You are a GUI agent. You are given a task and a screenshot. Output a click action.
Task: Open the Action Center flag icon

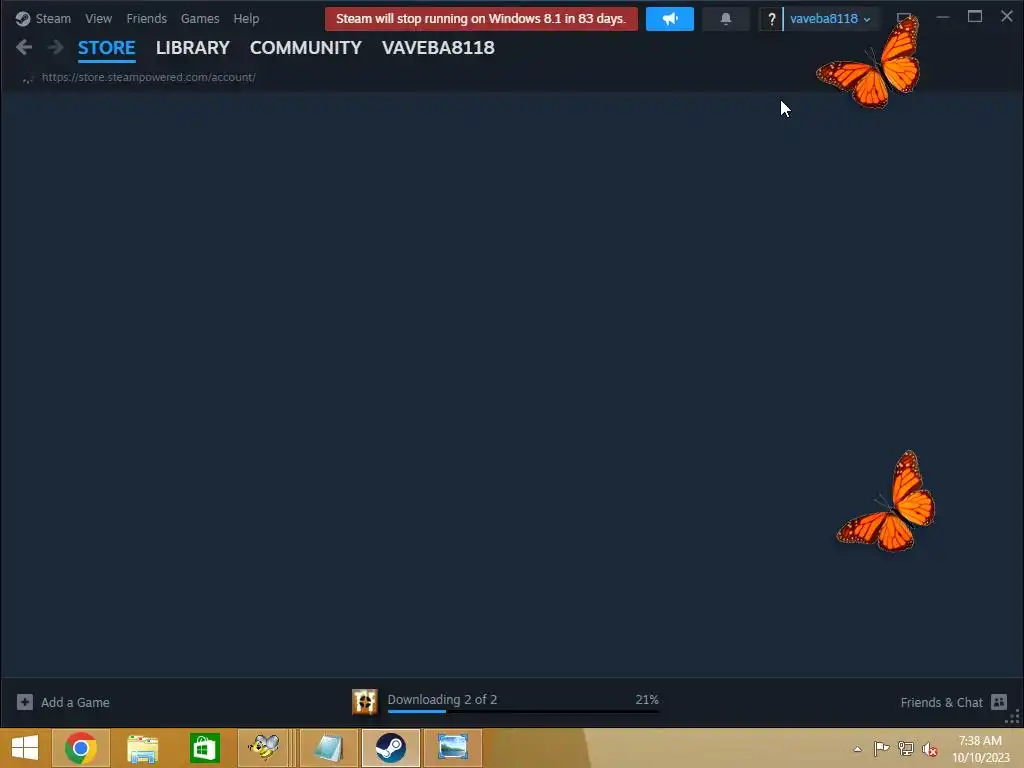pyautogui.click(x=881, y=748)
